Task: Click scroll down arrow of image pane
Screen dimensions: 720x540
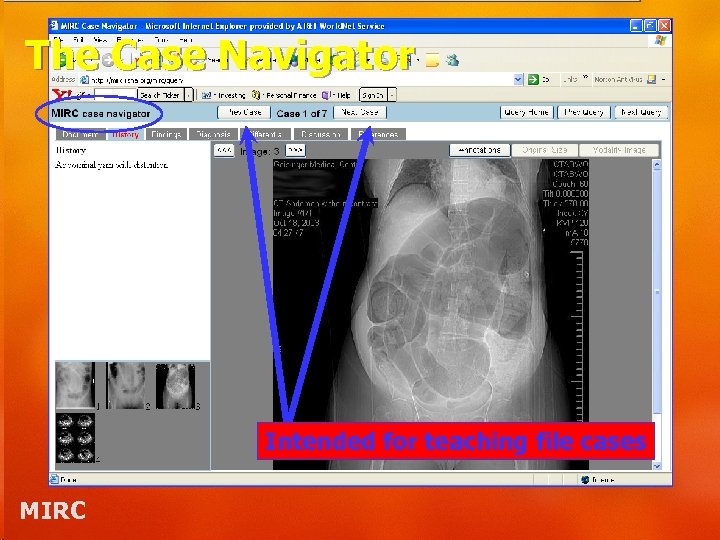Action: [x=657, y=466]
